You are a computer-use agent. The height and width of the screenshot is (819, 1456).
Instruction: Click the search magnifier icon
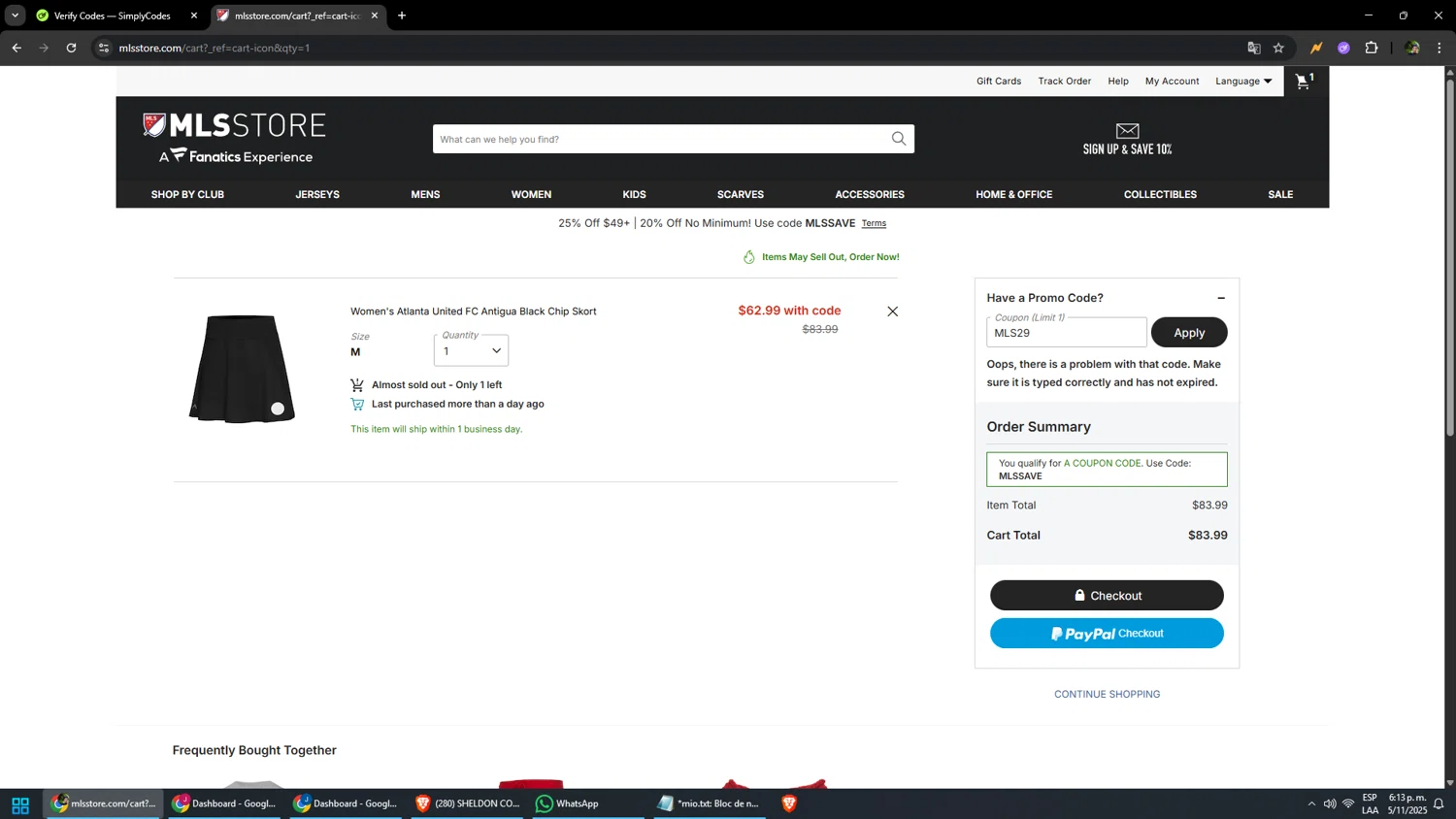tap(899, 139)
